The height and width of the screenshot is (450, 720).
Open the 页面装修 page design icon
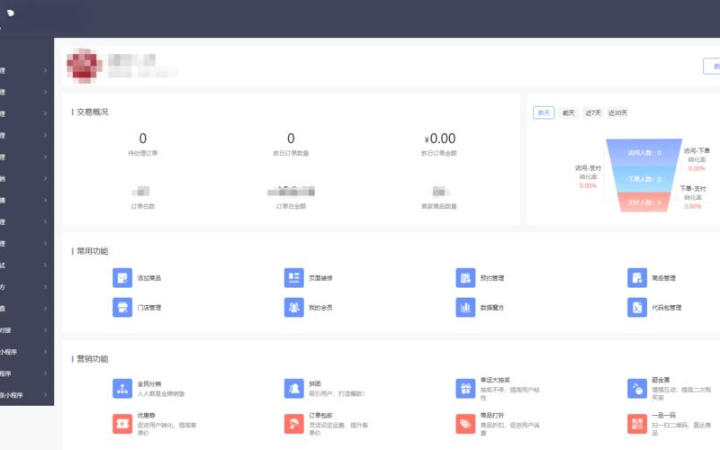pyautogui.click(x=294, y=278)
